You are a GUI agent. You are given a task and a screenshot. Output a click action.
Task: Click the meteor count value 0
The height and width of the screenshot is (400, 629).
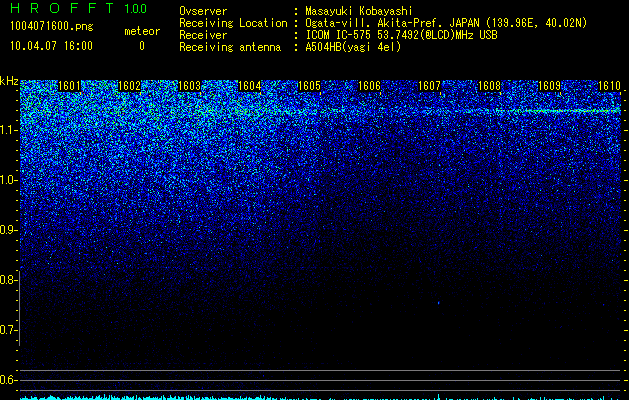[142, 46]
